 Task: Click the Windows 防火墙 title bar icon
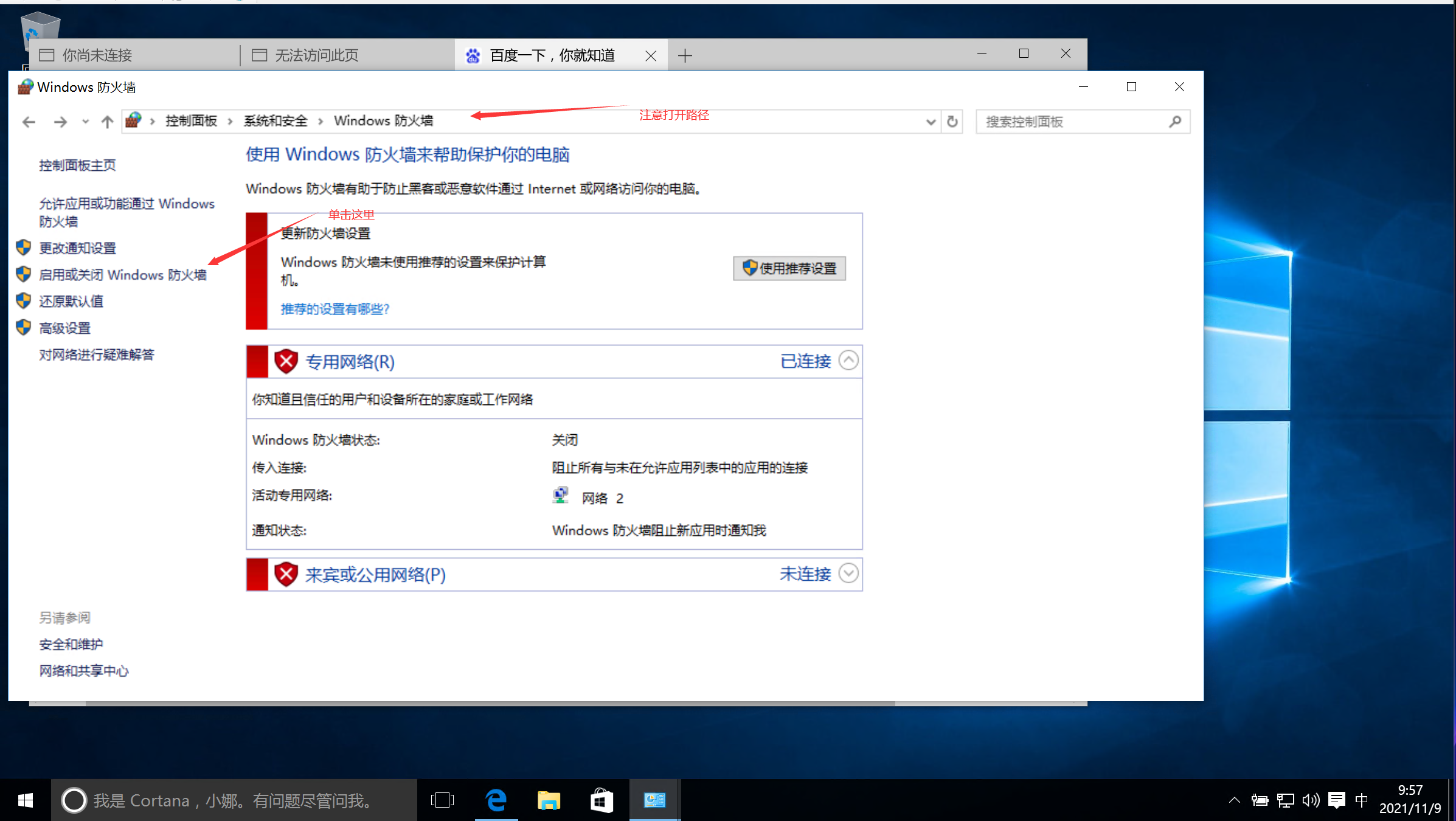point(25,87)
